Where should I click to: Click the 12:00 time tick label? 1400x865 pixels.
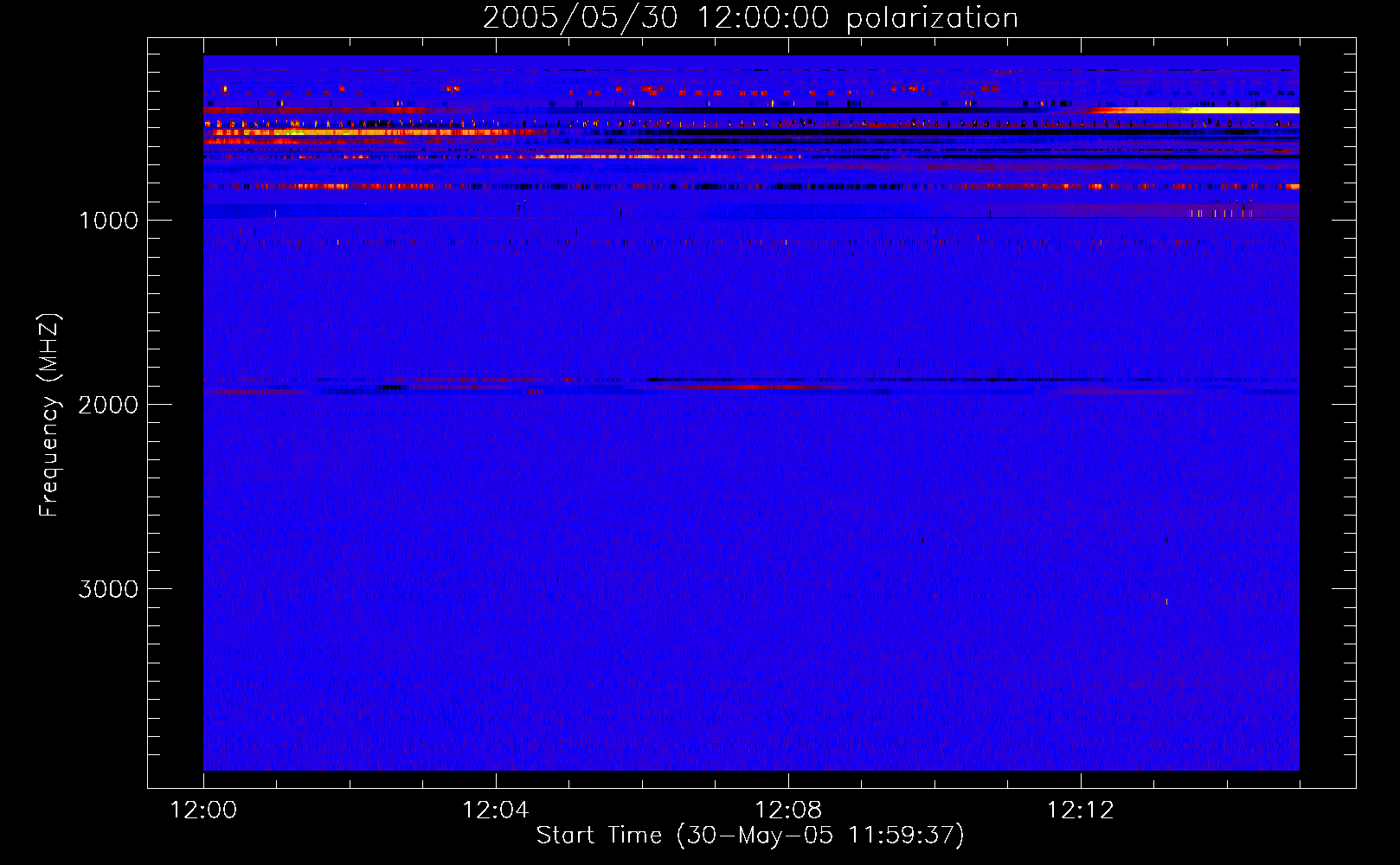203,810
